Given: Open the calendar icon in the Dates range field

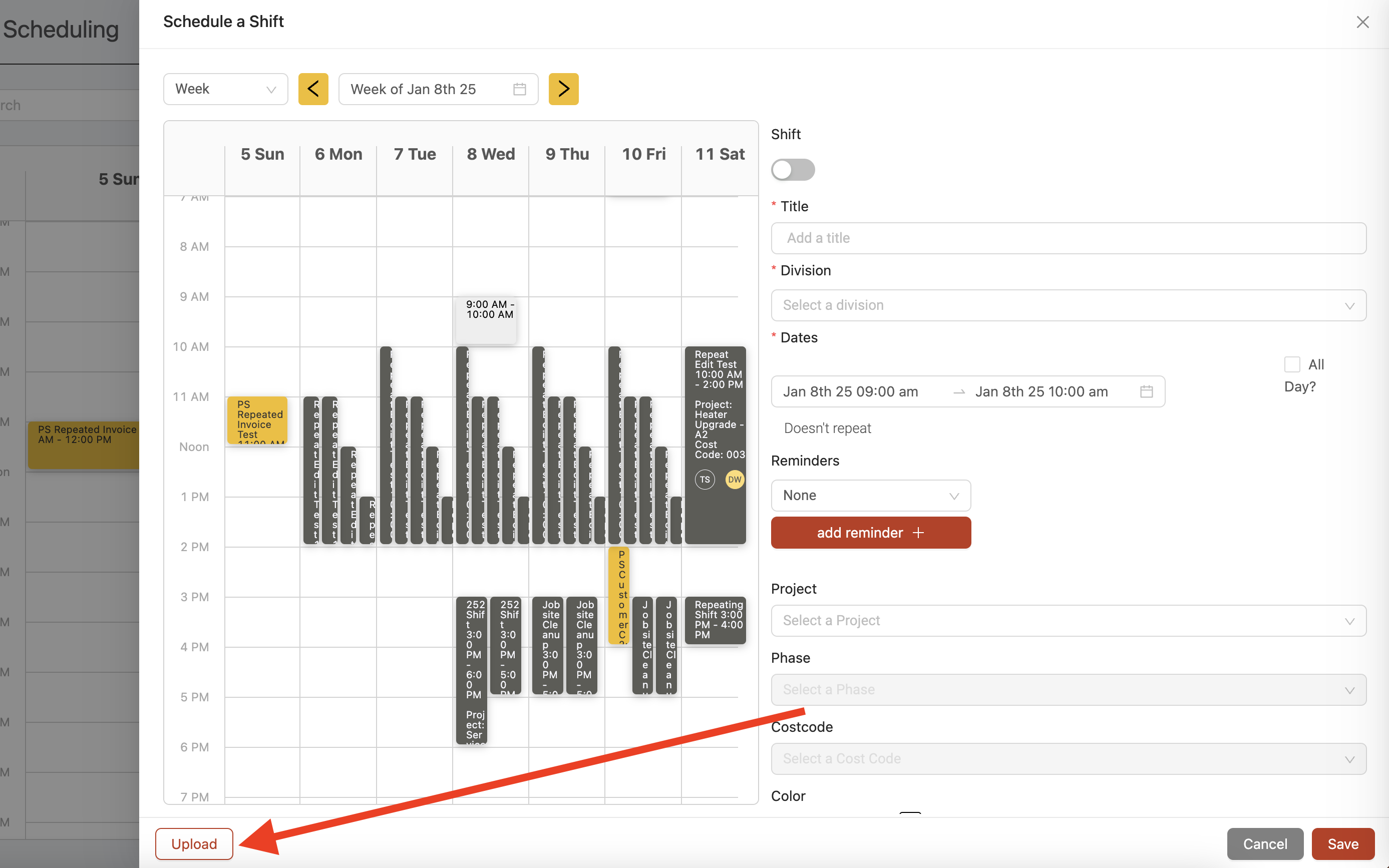Looking at the screenshot, I should [x=1146, y=391].
